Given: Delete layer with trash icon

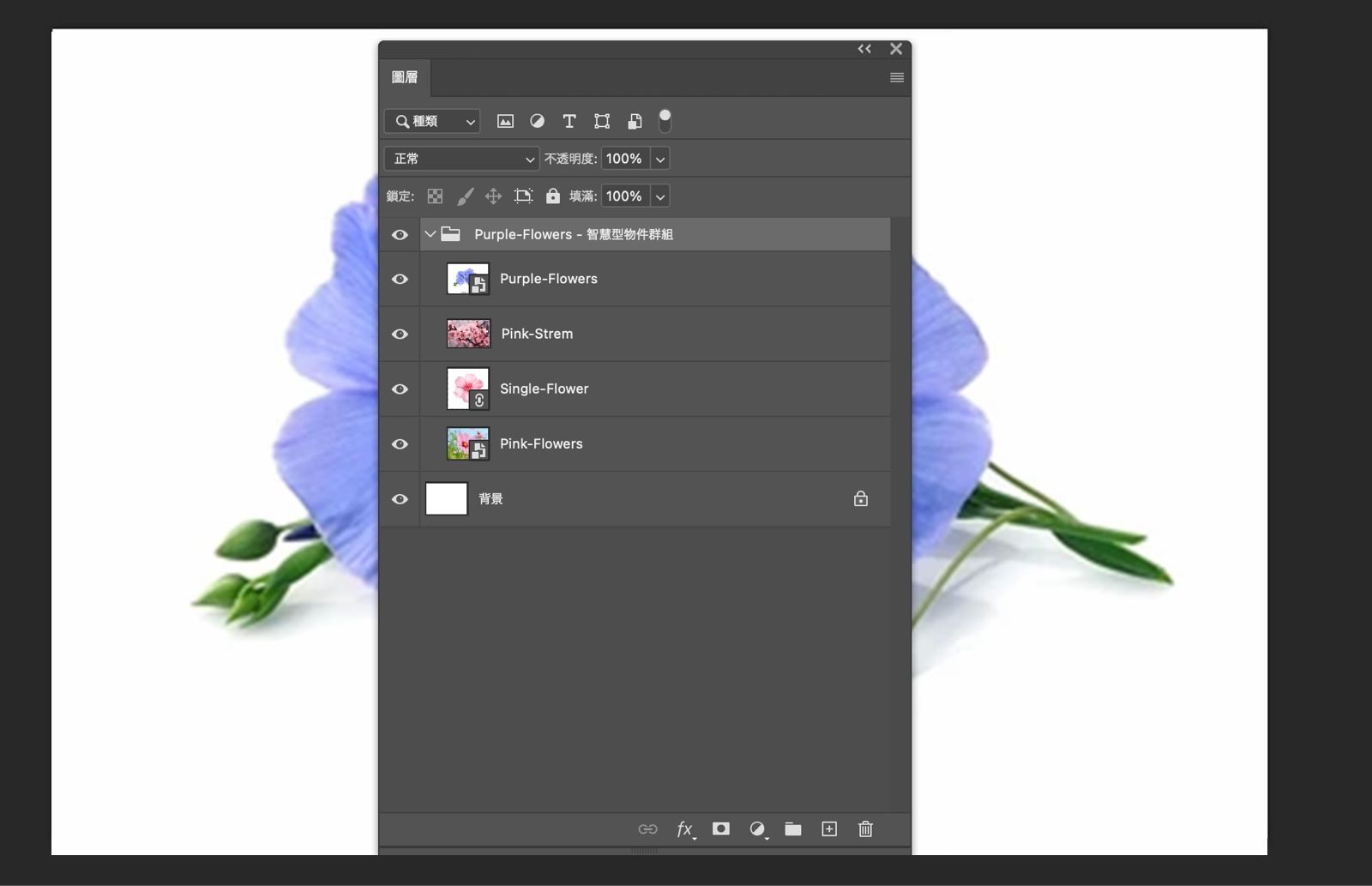Looking at the screenshot, I should (865, 829).
